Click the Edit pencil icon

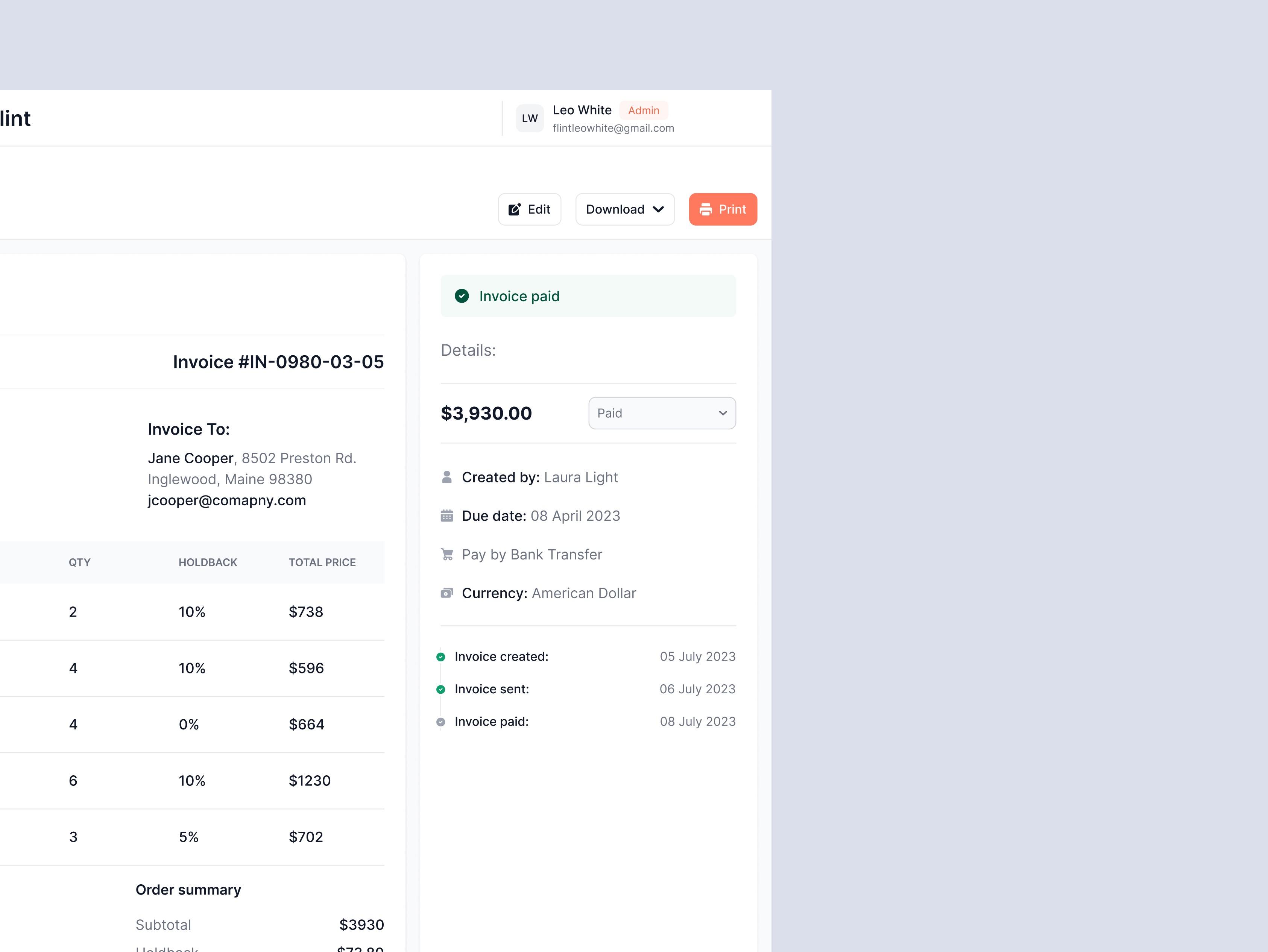point(514,209)
